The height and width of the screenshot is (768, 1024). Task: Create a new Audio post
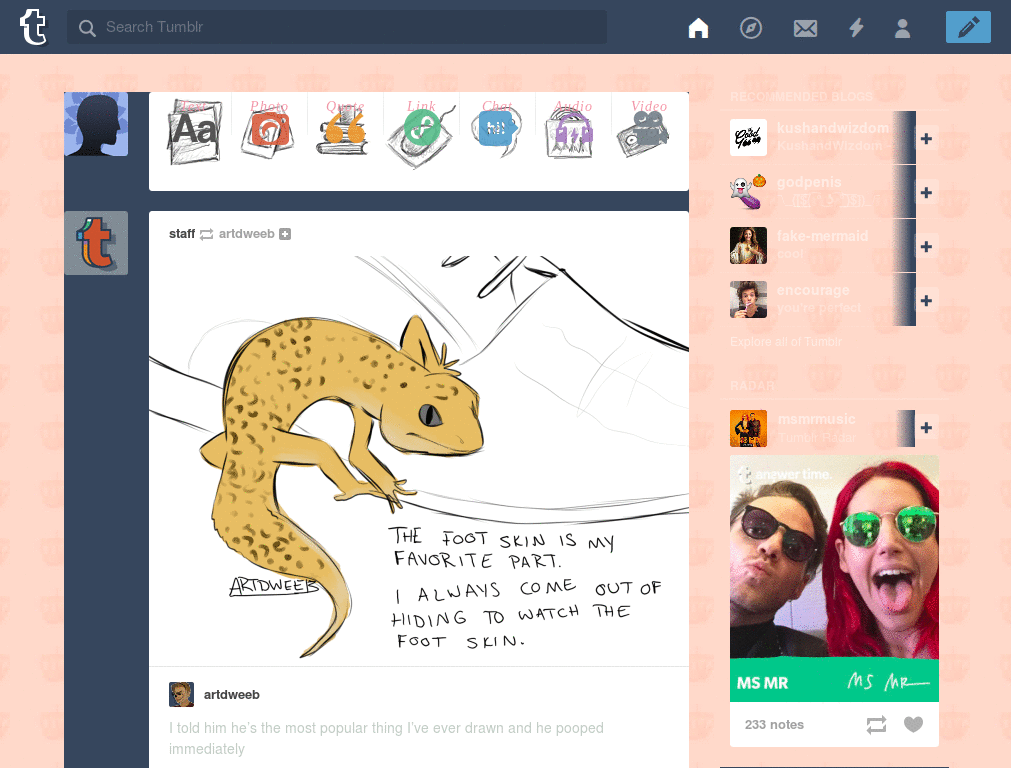point(572,131)
